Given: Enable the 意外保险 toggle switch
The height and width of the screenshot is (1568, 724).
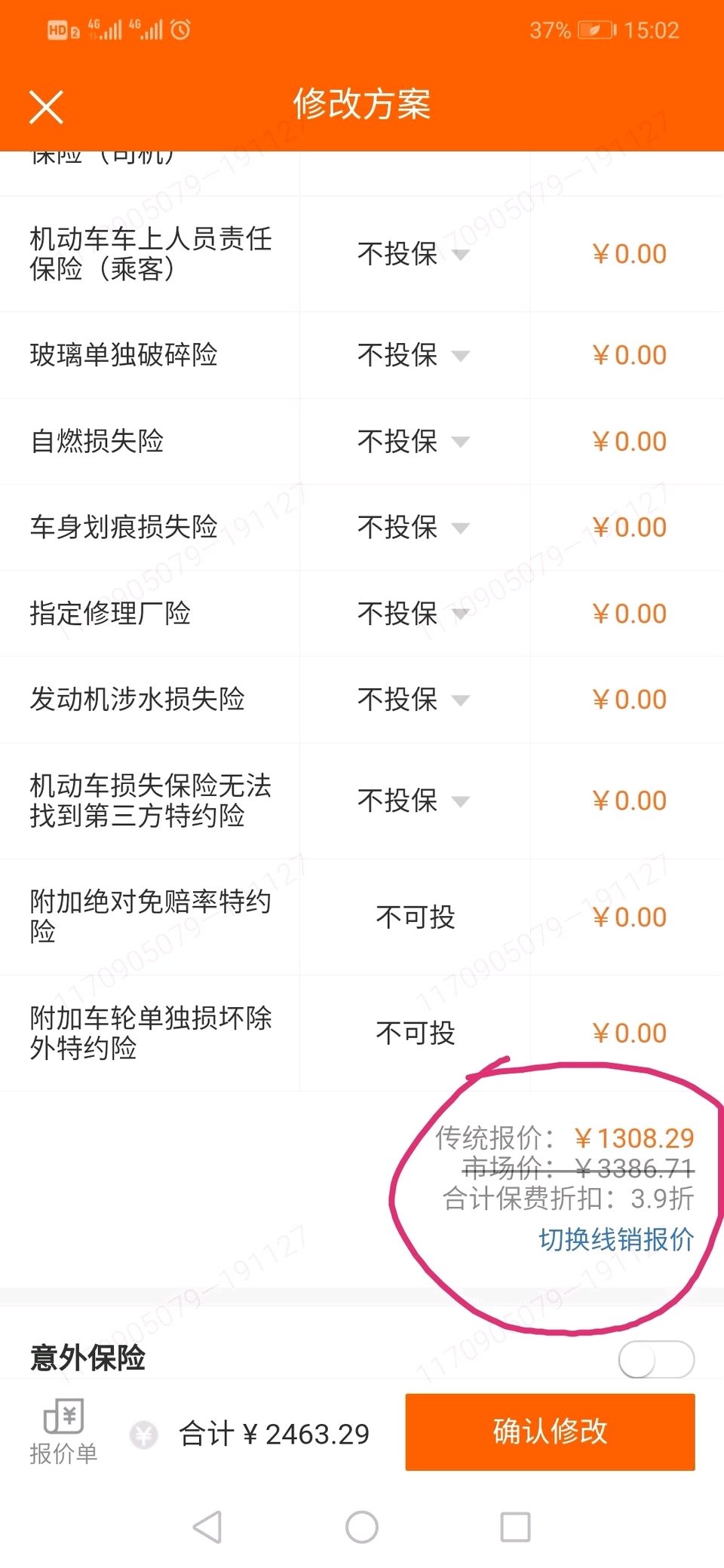Looking at the screenshot, I should pyautogui.click(x=656, y=1358).
